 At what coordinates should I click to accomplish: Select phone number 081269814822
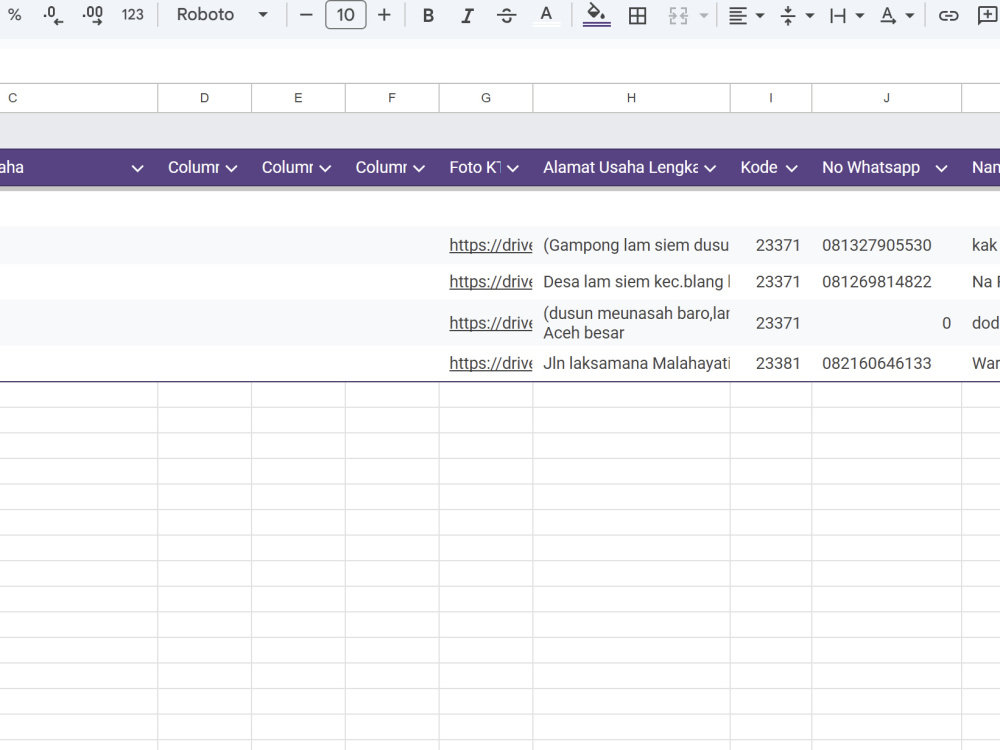(876, 281)
